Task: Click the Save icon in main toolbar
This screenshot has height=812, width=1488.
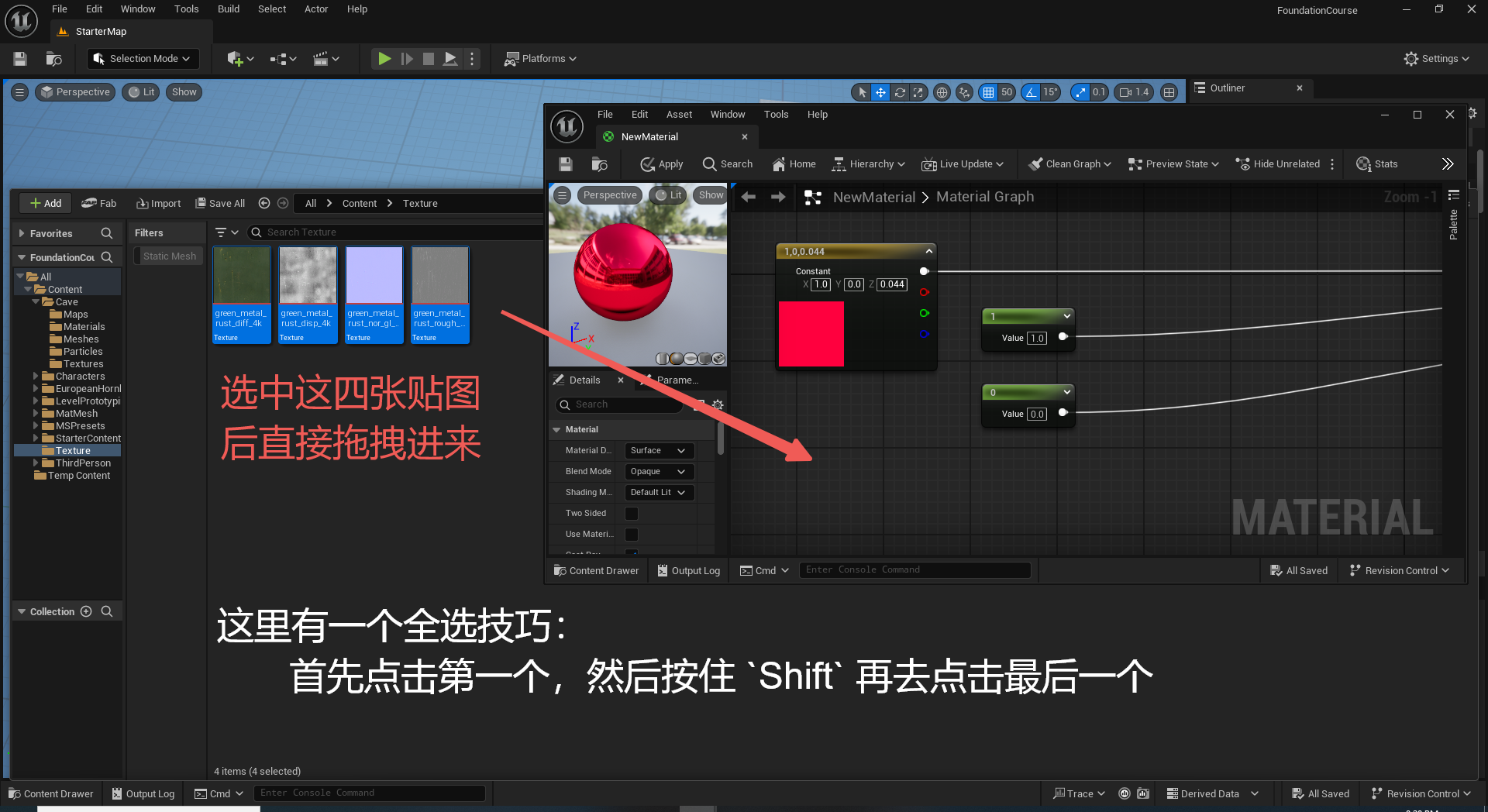Action: (20, 59)
